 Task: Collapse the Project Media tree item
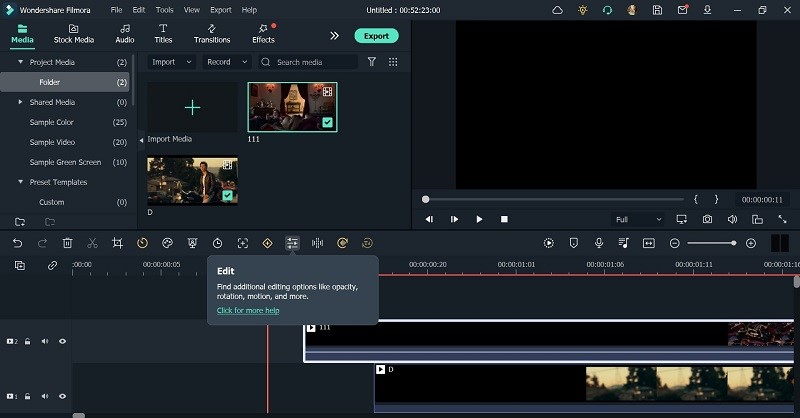tap(20, 62)
